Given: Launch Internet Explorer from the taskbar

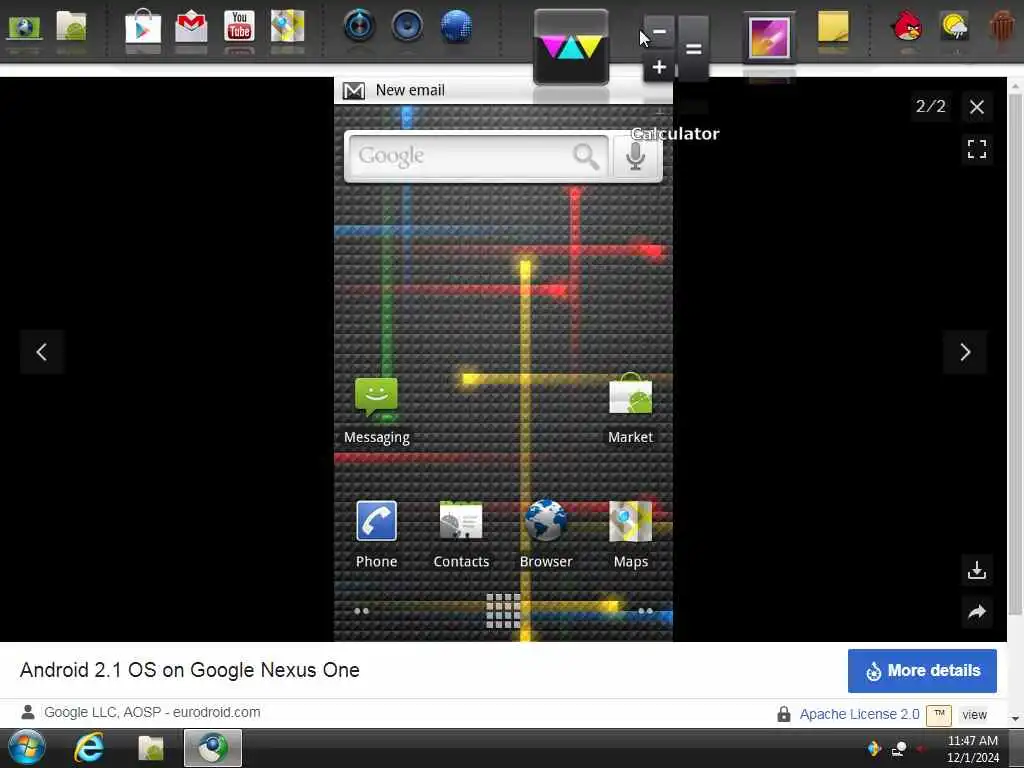Looking at the screenshot, I should (89, 748).
